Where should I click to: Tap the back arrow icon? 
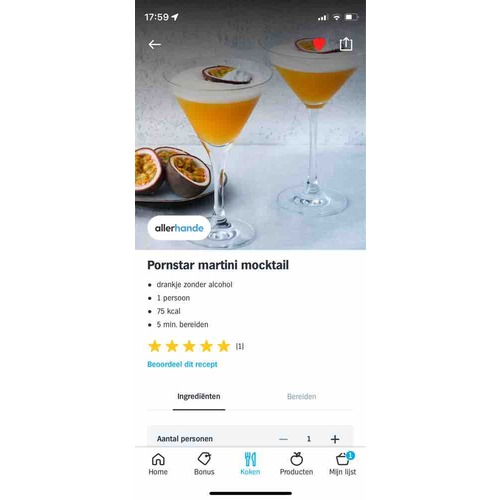155,44
